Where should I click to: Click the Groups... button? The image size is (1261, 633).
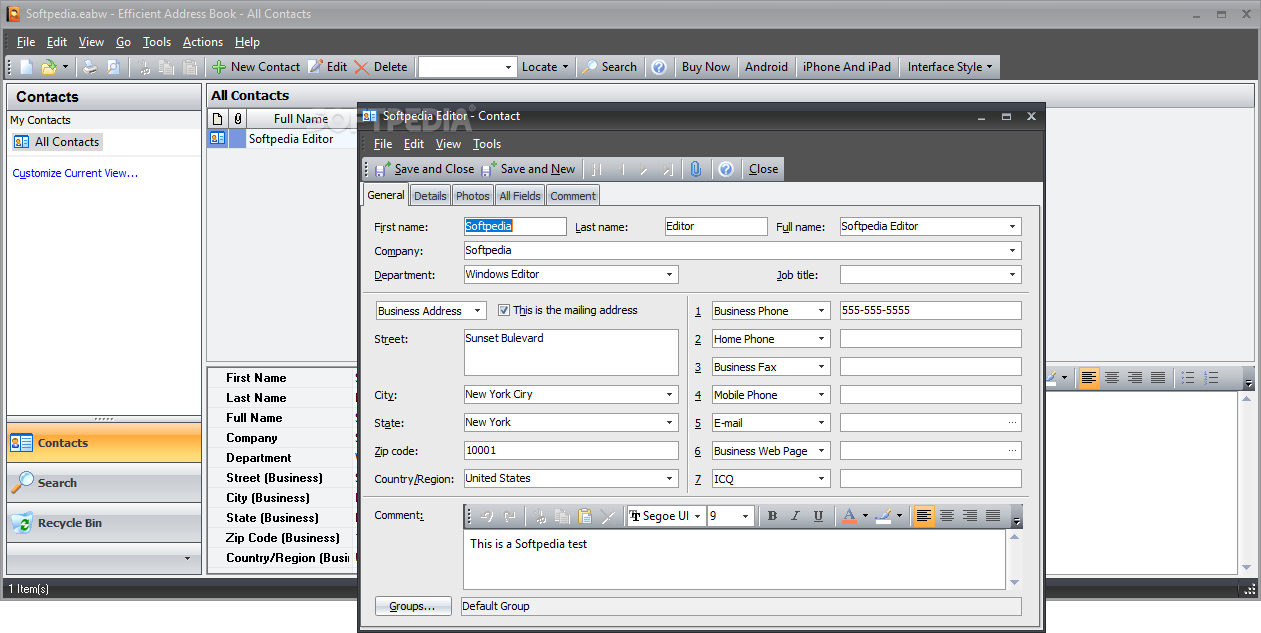click(x=412, y=606)
